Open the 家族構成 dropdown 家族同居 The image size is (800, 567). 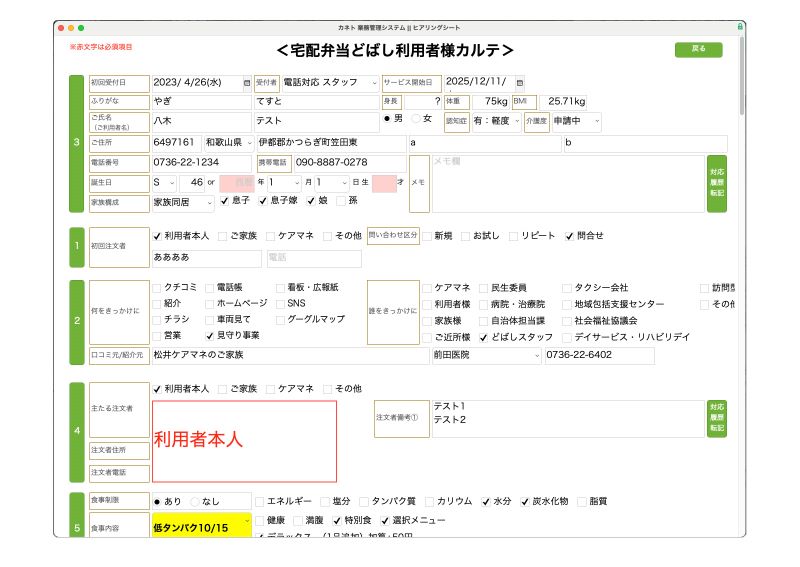(183, 203)
